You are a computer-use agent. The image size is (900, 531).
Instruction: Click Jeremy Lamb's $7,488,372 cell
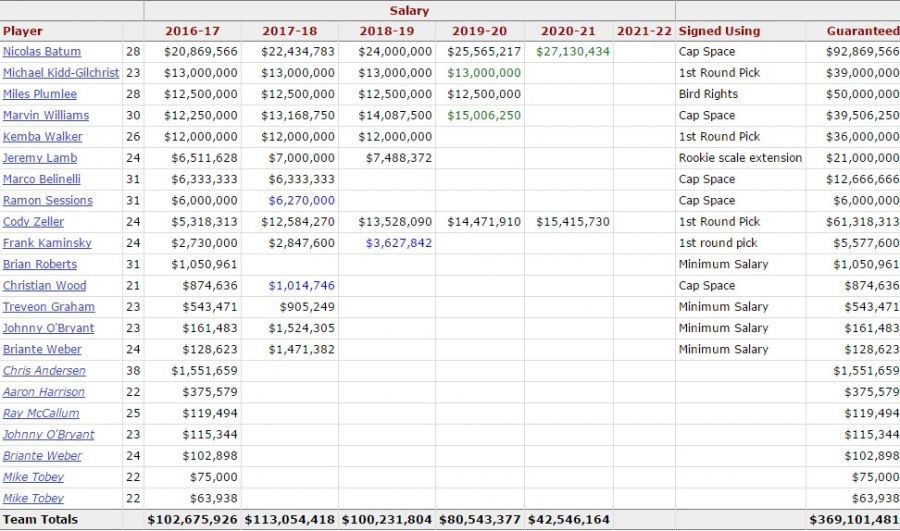[x=399, y=158]
